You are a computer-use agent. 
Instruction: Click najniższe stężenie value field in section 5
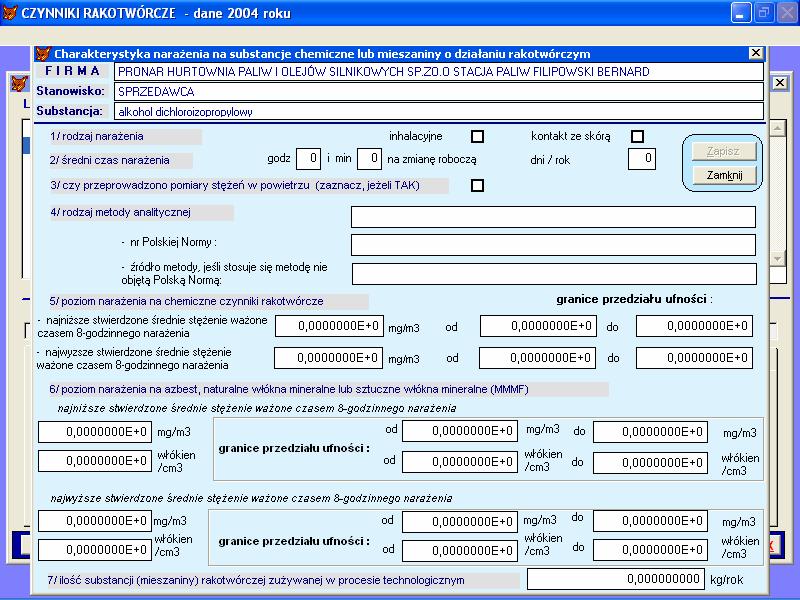point(330,326)
